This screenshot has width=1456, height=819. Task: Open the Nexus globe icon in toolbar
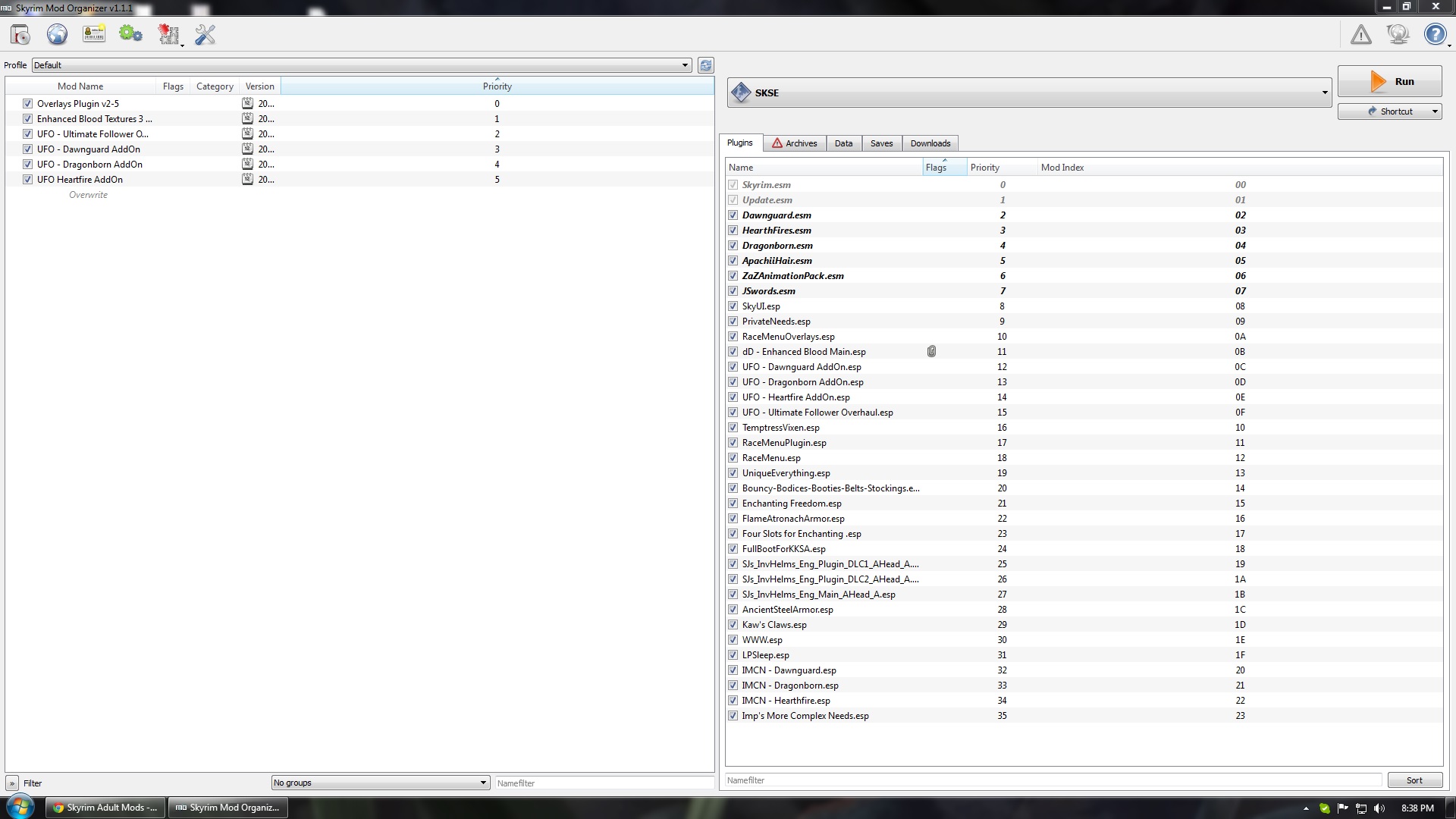[x=57, y=35]
